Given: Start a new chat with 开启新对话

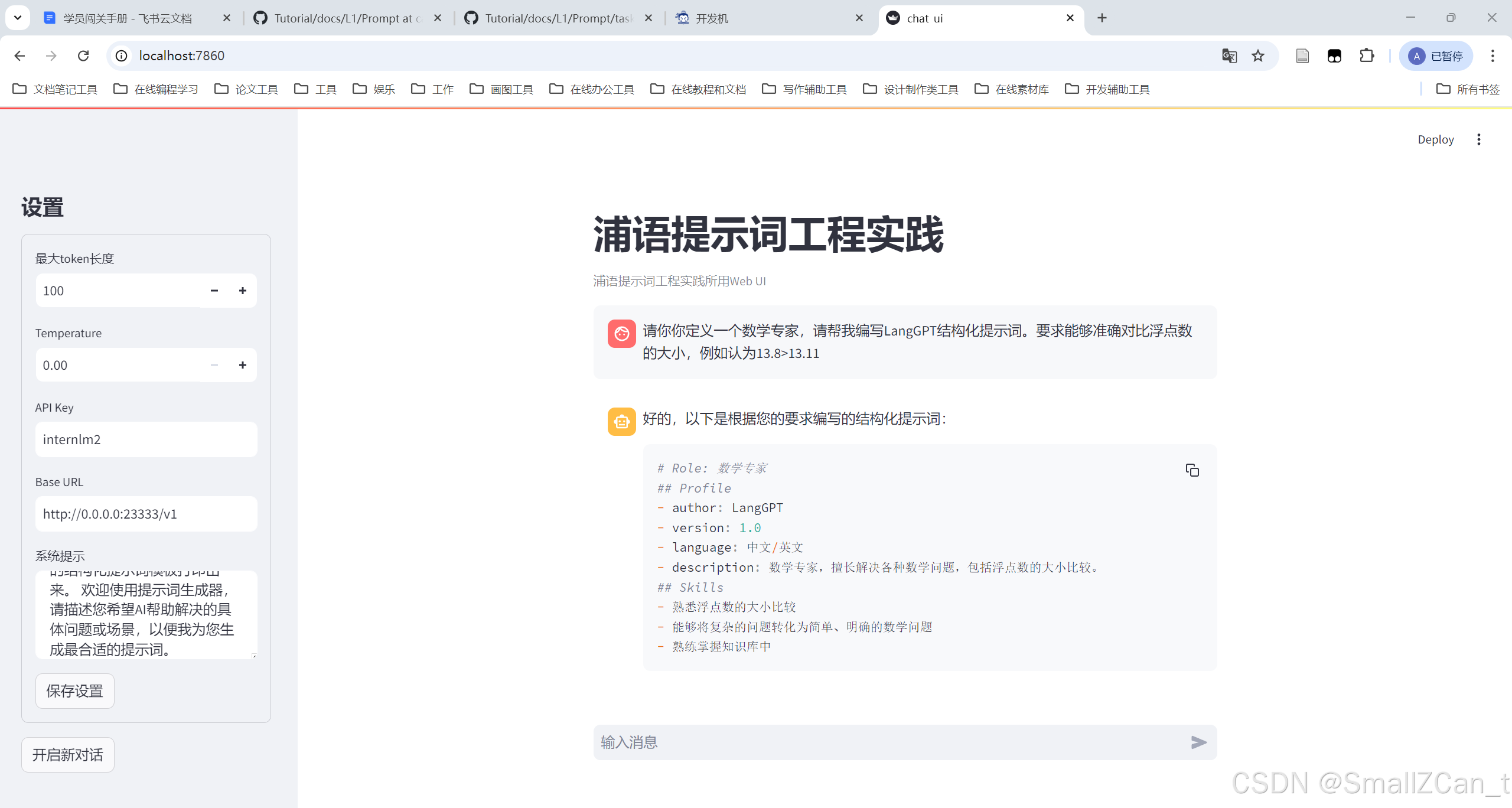Looking at the screenshot, I should pos(68,755).
